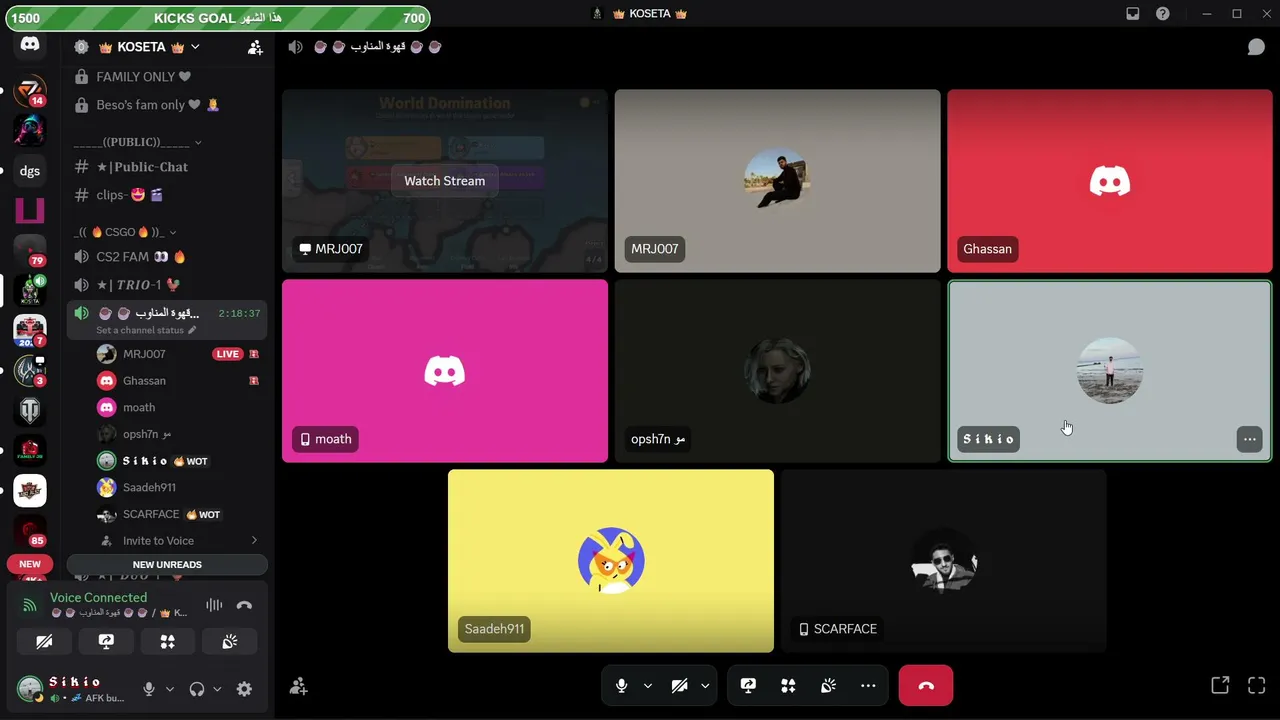This screenshot has width=1280, height=720.
Task: Pop out the call window
Action: 1220,686
